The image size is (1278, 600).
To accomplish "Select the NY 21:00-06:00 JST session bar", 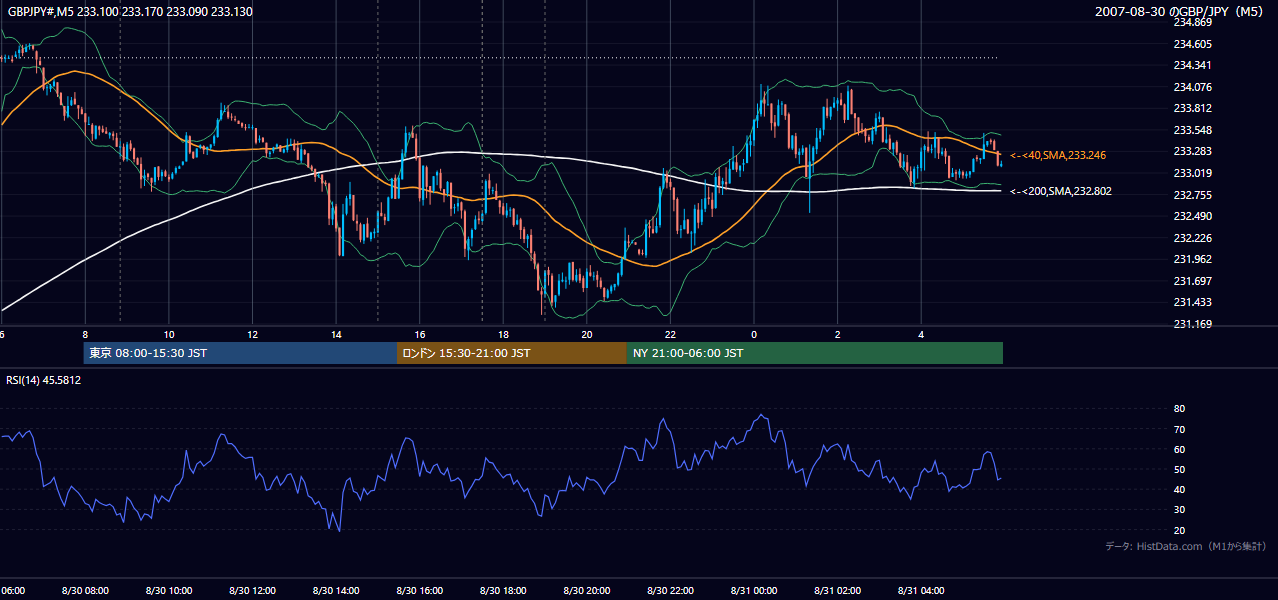I will 815,353.
